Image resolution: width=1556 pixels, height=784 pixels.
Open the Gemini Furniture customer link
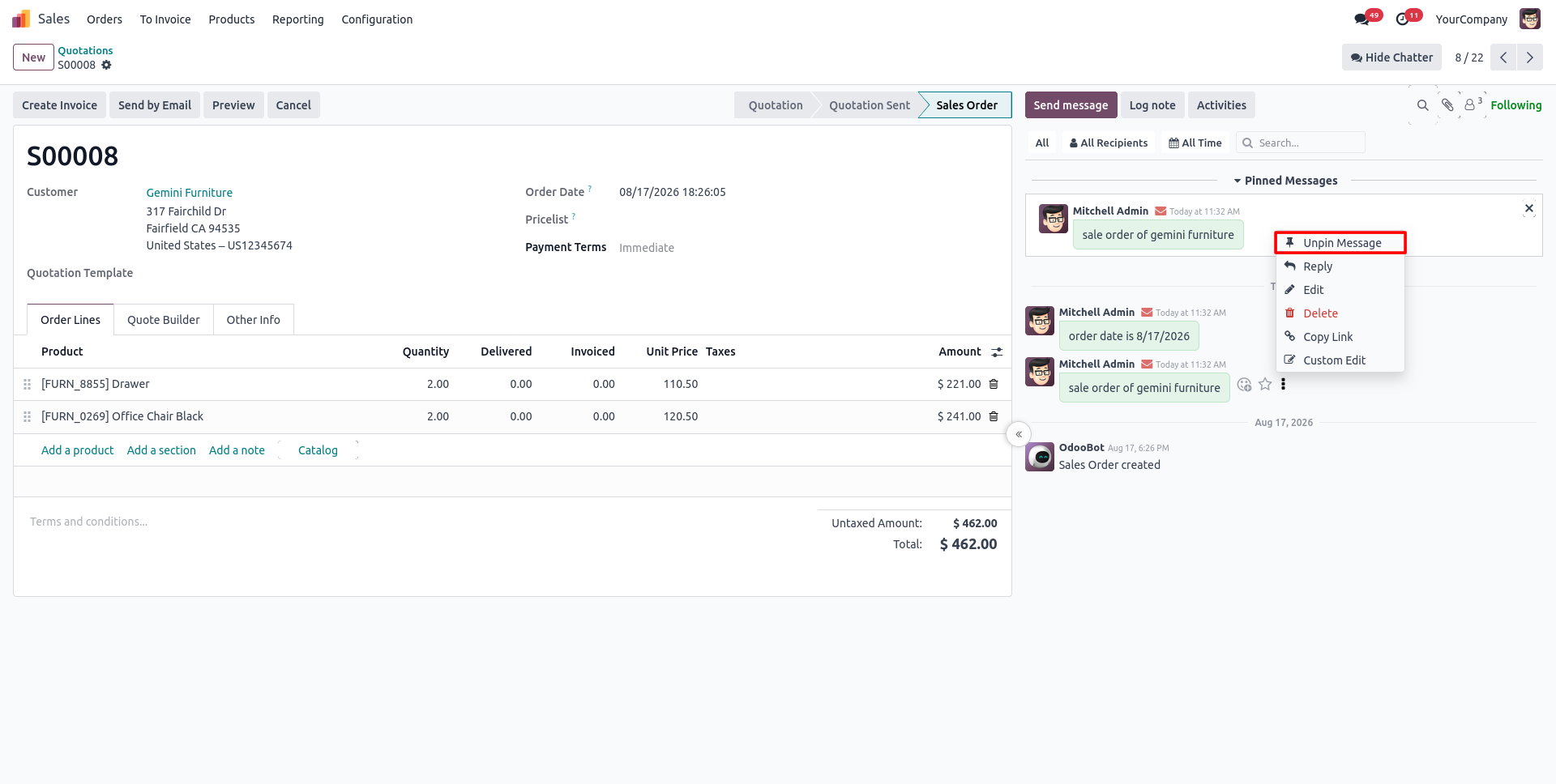pos(190,193)
